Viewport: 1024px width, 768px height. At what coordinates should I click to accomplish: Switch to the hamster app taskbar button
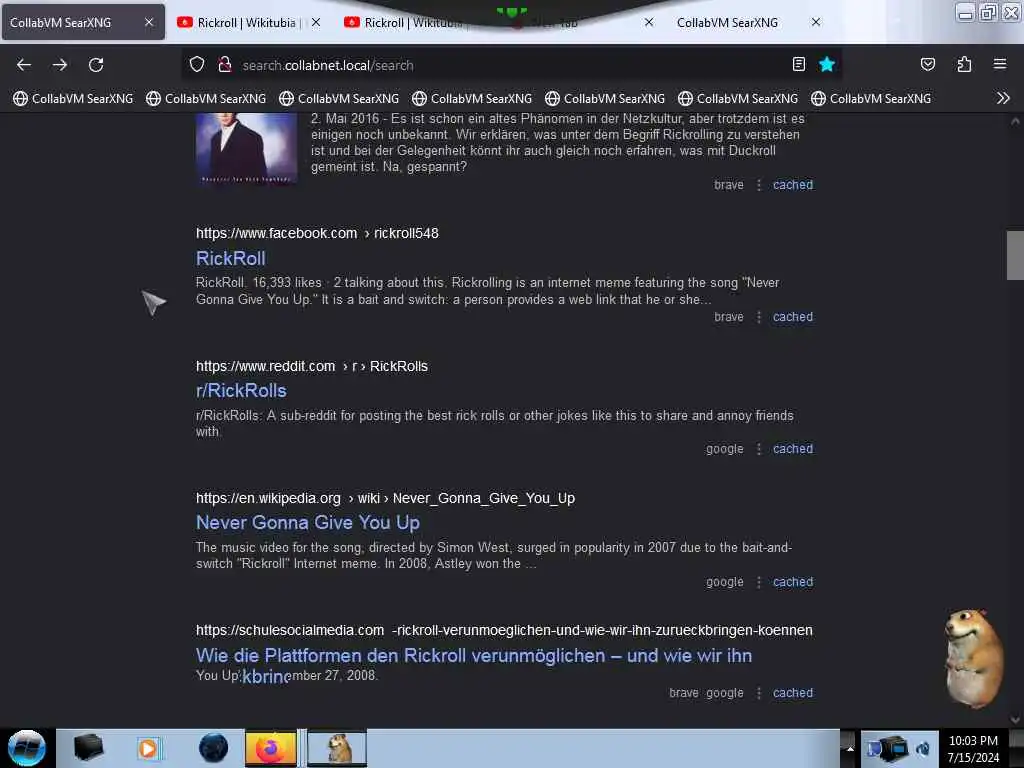337,748
